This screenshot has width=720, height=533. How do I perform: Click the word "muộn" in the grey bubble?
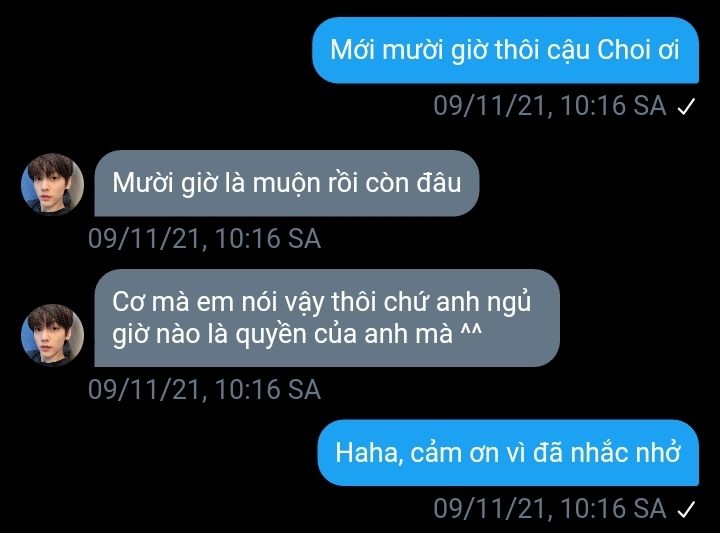click(x=286, y=184)
